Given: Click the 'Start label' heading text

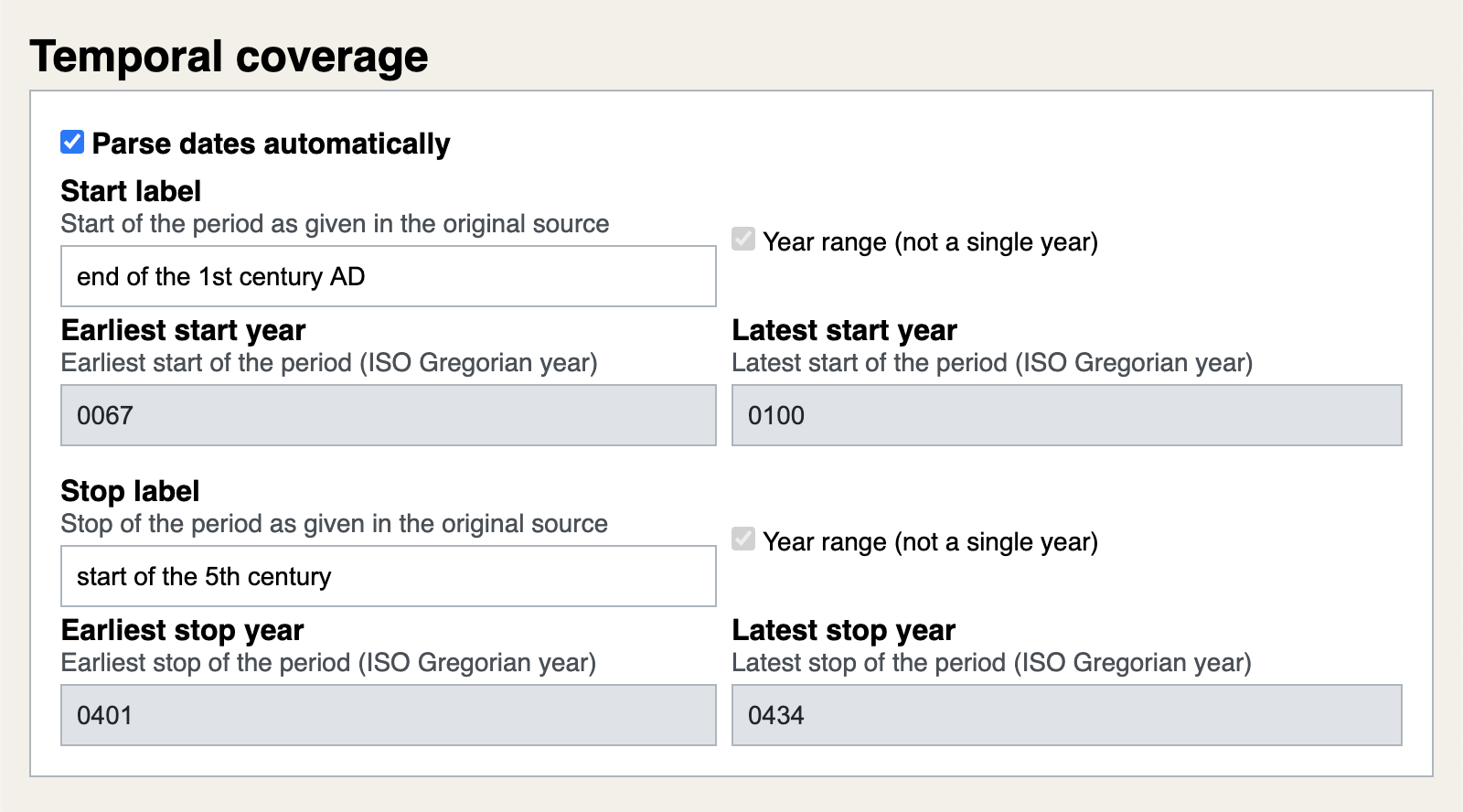Looking at the screenshot, I should coord(131,191).
